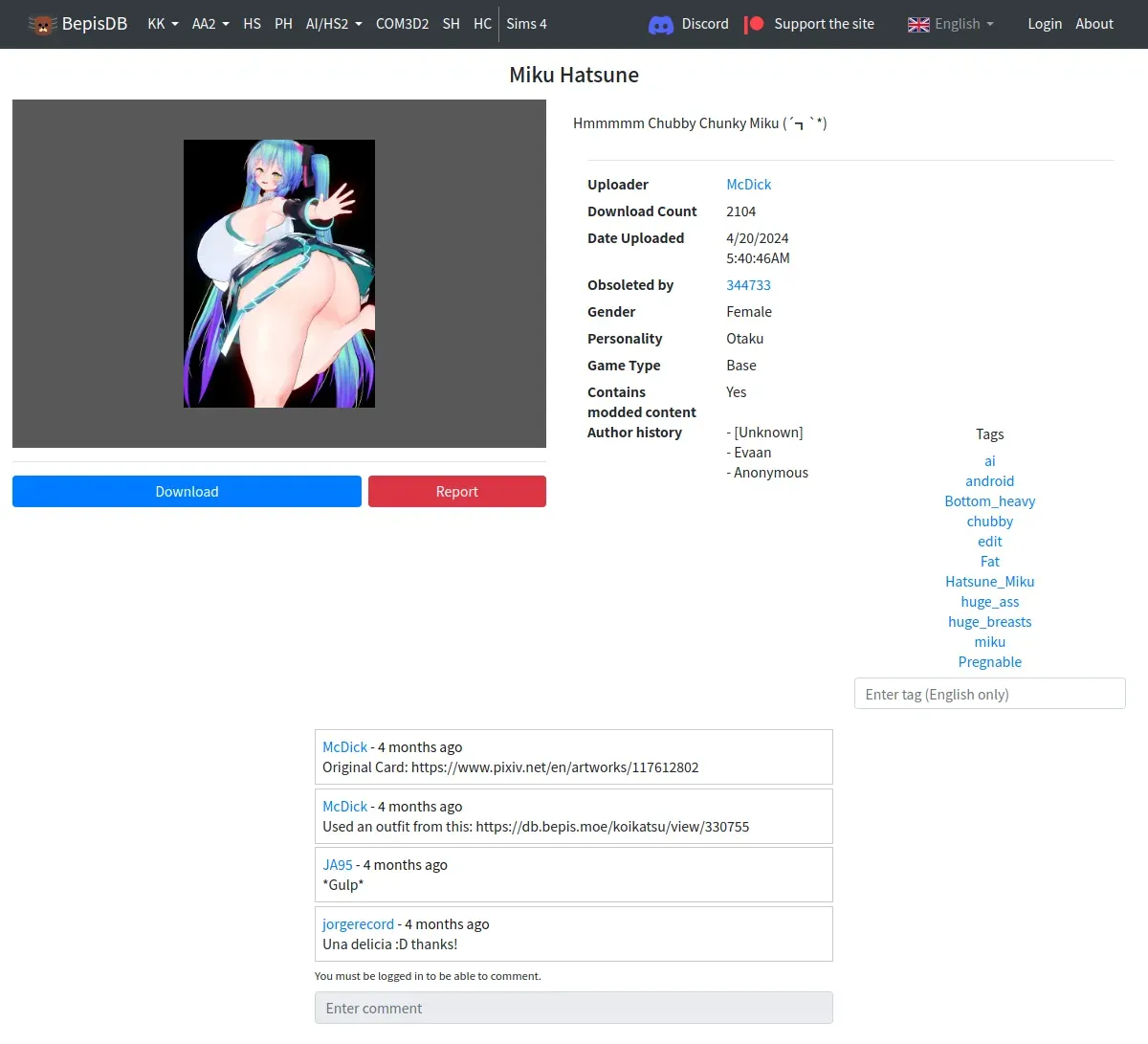Select the Hatsune_Miku tag
The height and width of the screenshot is (1044, 1148).
pyautogui.click(x=989, y=582)
